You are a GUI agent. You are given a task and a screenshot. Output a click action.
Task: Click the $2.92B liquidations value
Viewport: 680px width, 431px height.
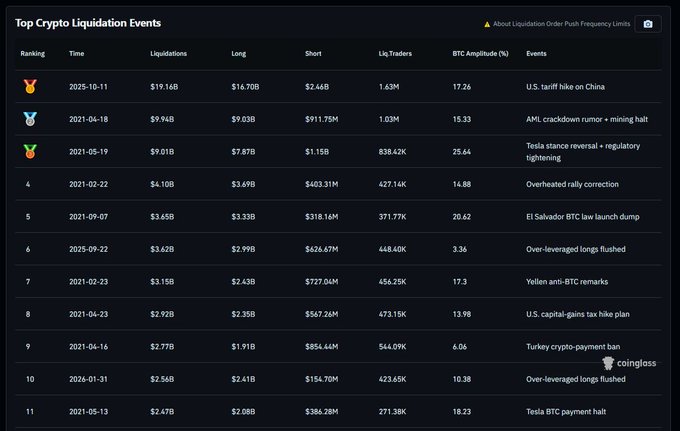[x=162, y=314]
